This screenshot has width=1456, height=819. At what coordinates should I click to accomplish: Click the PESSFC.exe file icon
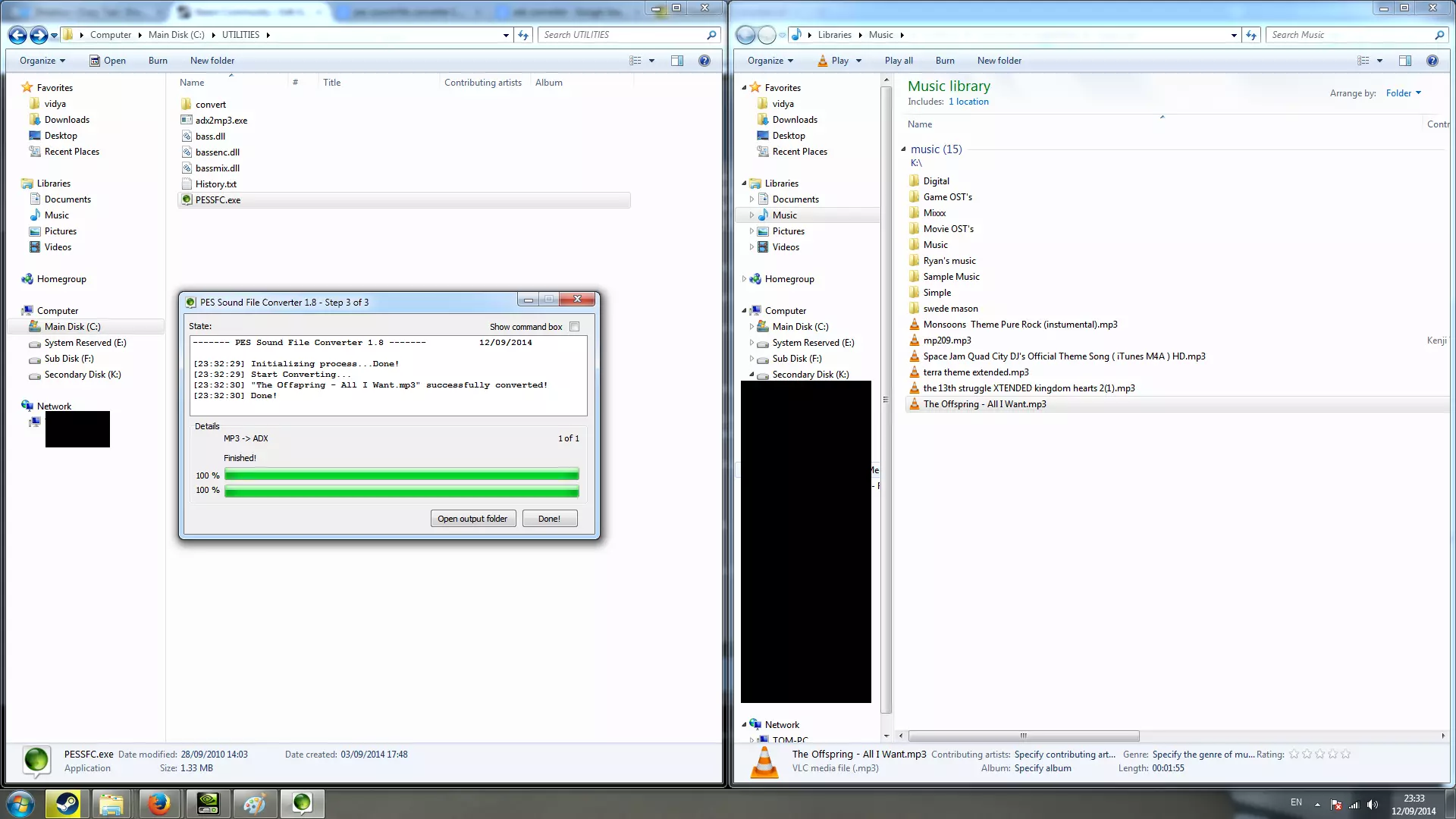pos(187,200)
